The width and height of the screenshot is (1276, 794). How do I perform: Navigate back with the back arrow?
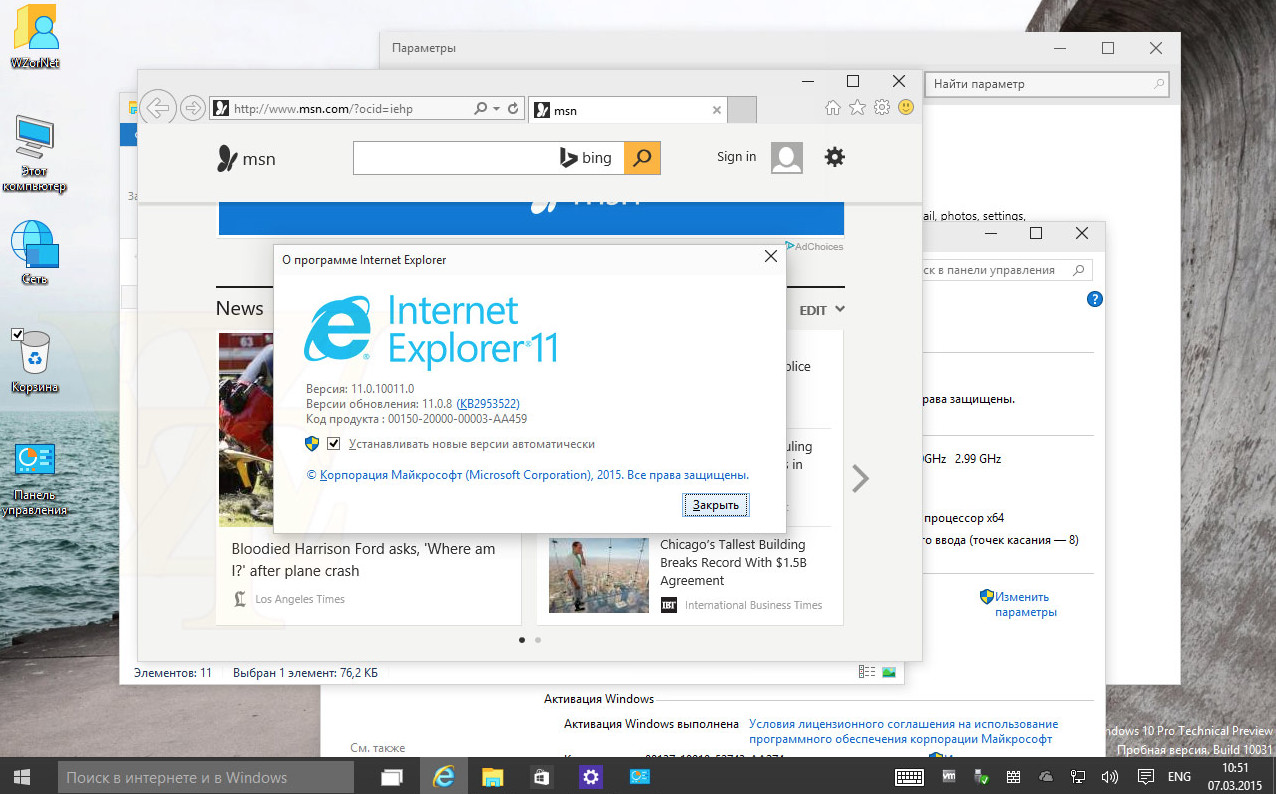point(157,107)
